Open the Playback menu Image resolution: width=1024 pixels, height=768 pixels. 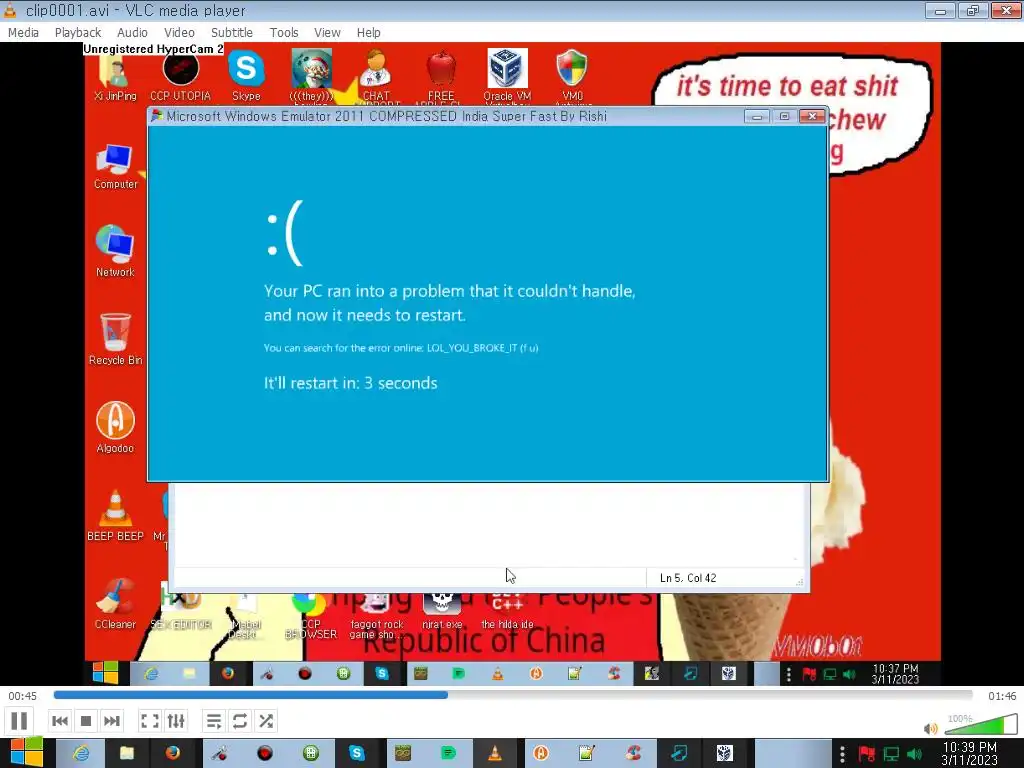(78, 33)
